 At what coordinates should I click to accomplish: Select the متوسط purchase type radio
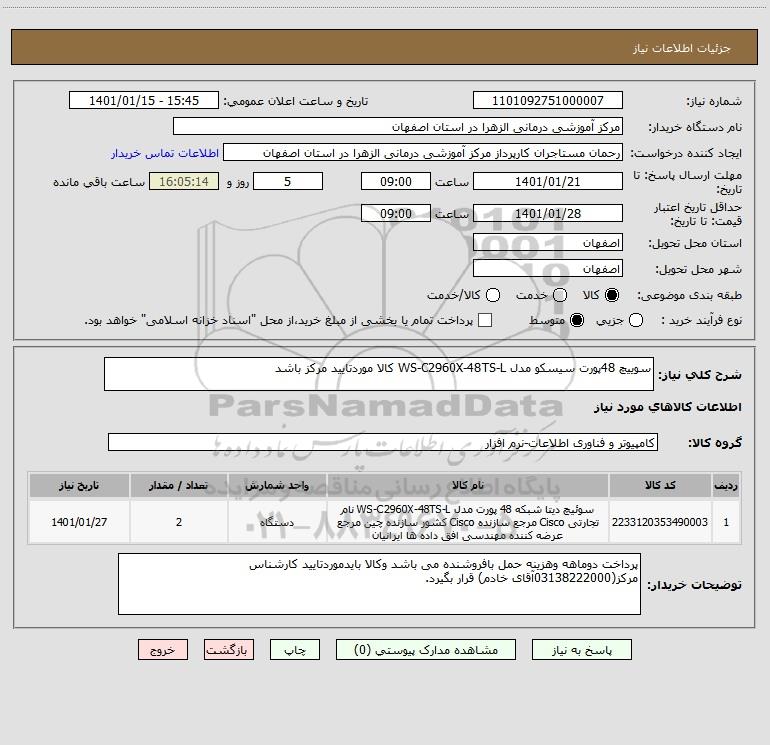coord(577,320)
